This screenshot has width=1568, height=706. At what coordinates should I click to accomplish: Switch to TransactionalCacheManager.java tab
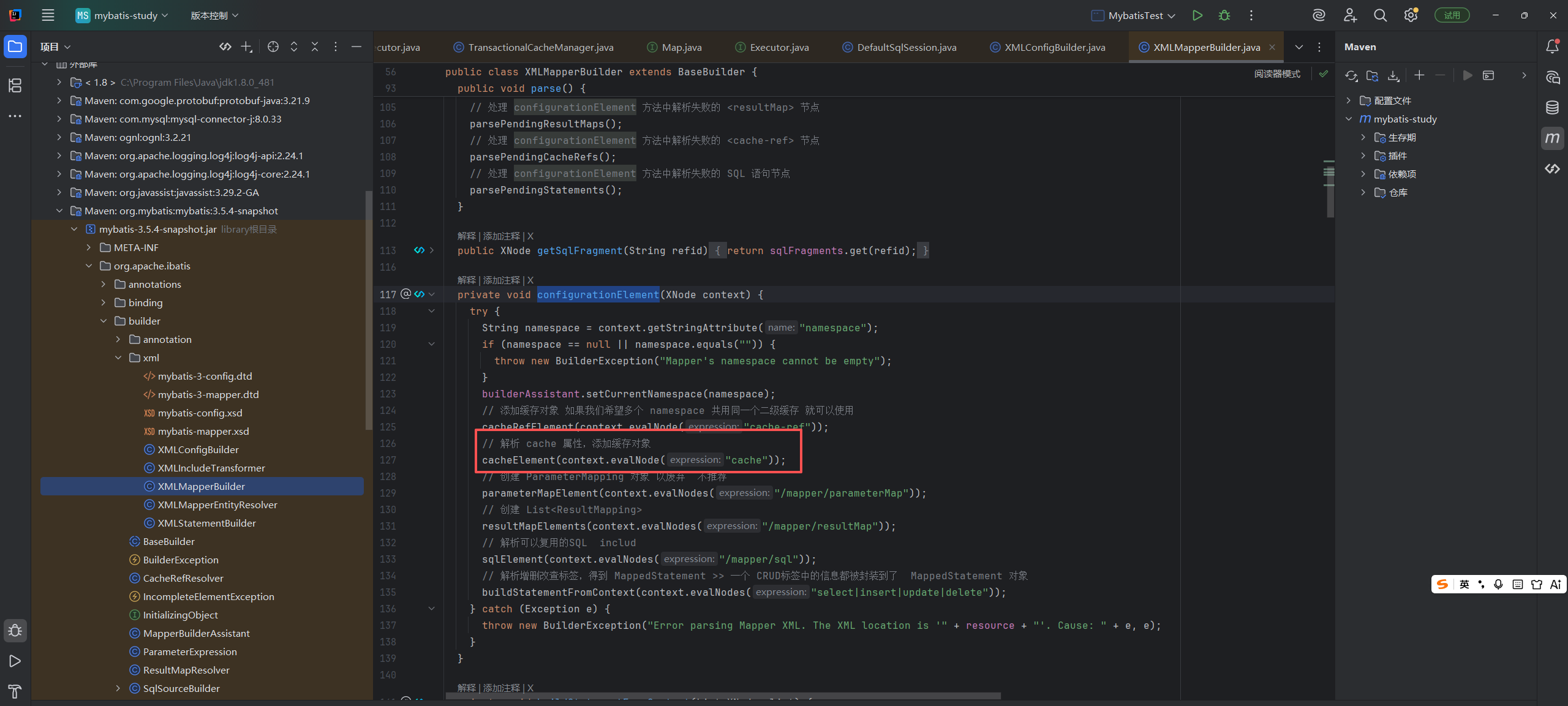533,47
